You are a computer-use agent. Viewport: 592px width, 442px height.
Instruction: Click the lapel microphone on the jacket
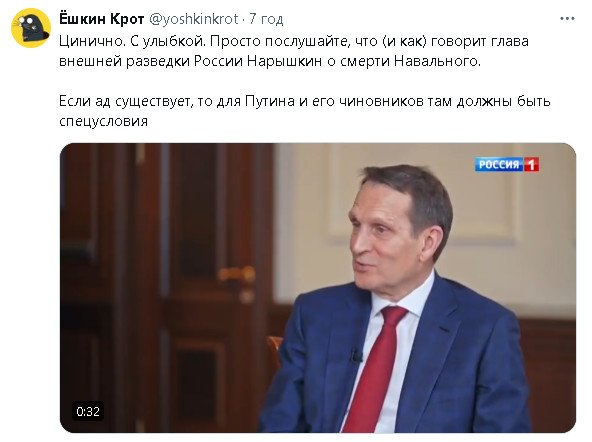click(355, 355)
